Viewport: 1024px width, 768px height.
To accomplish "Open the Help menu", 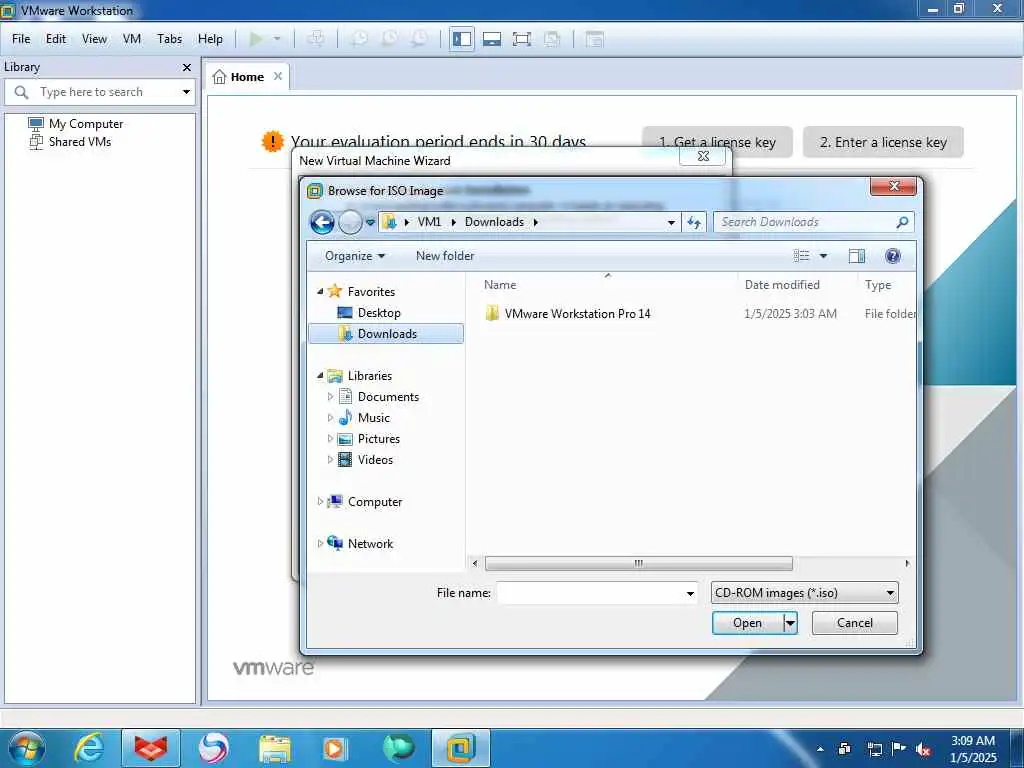I will [210, 39].
